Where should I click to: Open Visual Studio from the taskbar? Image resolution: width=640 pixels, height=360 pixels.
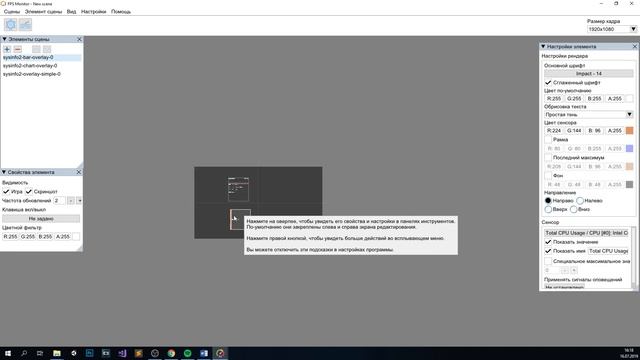click(x=122, y=353)
